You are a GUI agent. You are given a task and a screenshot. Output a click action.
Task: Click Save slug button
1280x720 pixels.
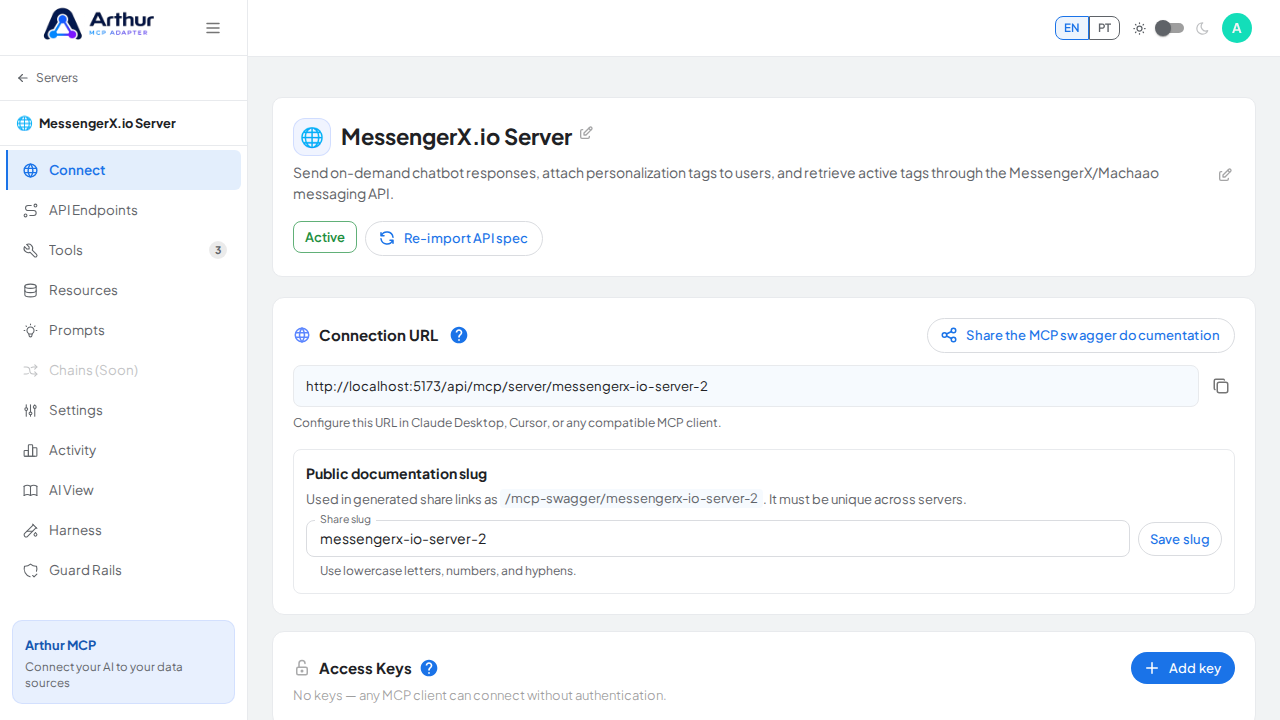tap(1180, 539)
